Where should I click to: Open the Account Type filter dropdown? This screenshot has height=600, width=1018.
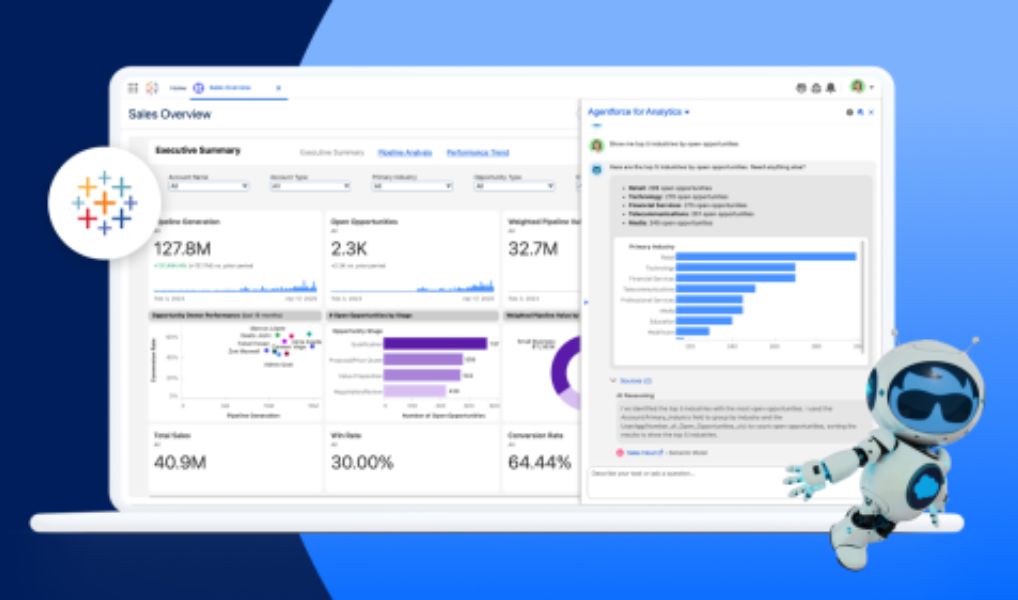310,186
